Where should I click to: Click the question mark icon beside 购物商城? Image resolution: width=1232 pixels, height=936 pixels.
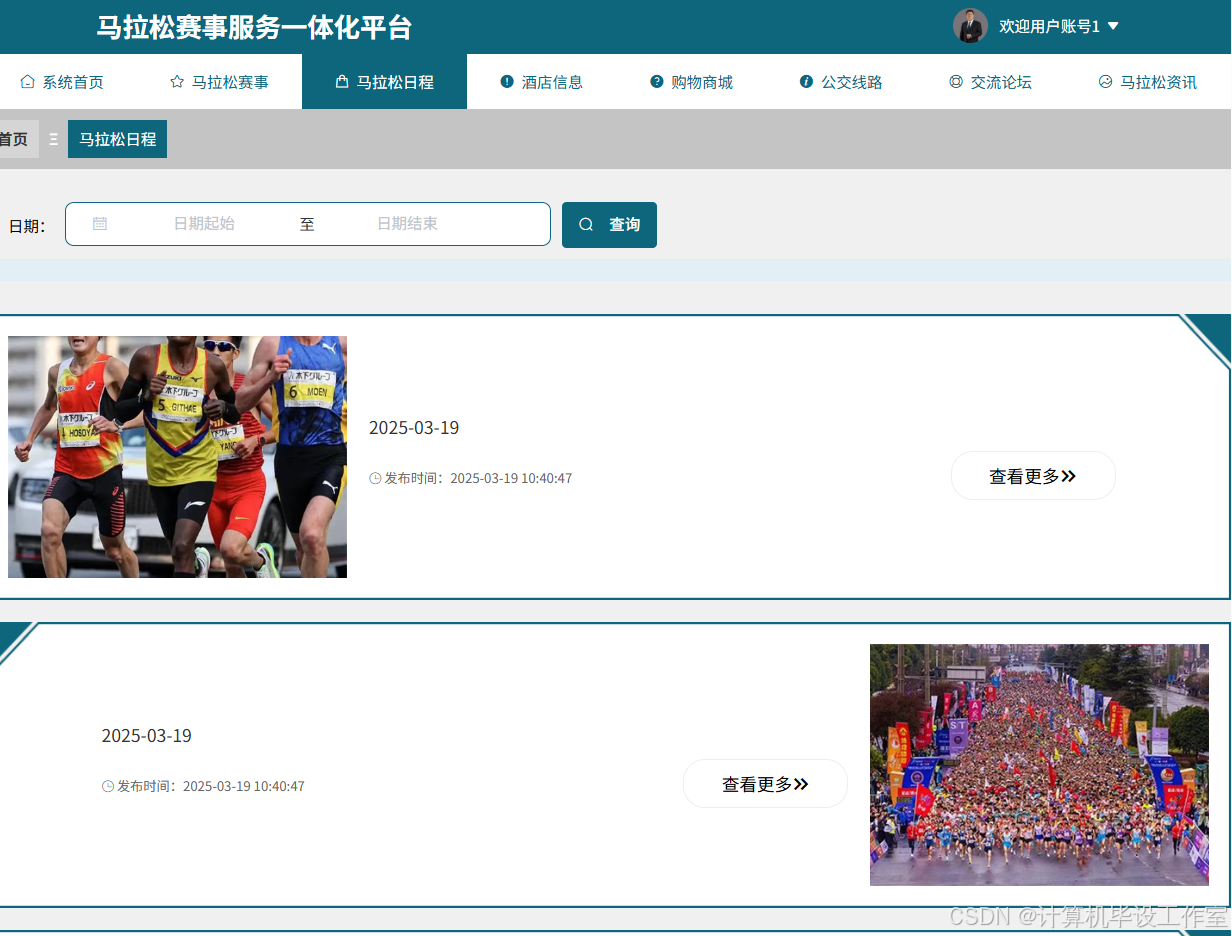point(657,82)
